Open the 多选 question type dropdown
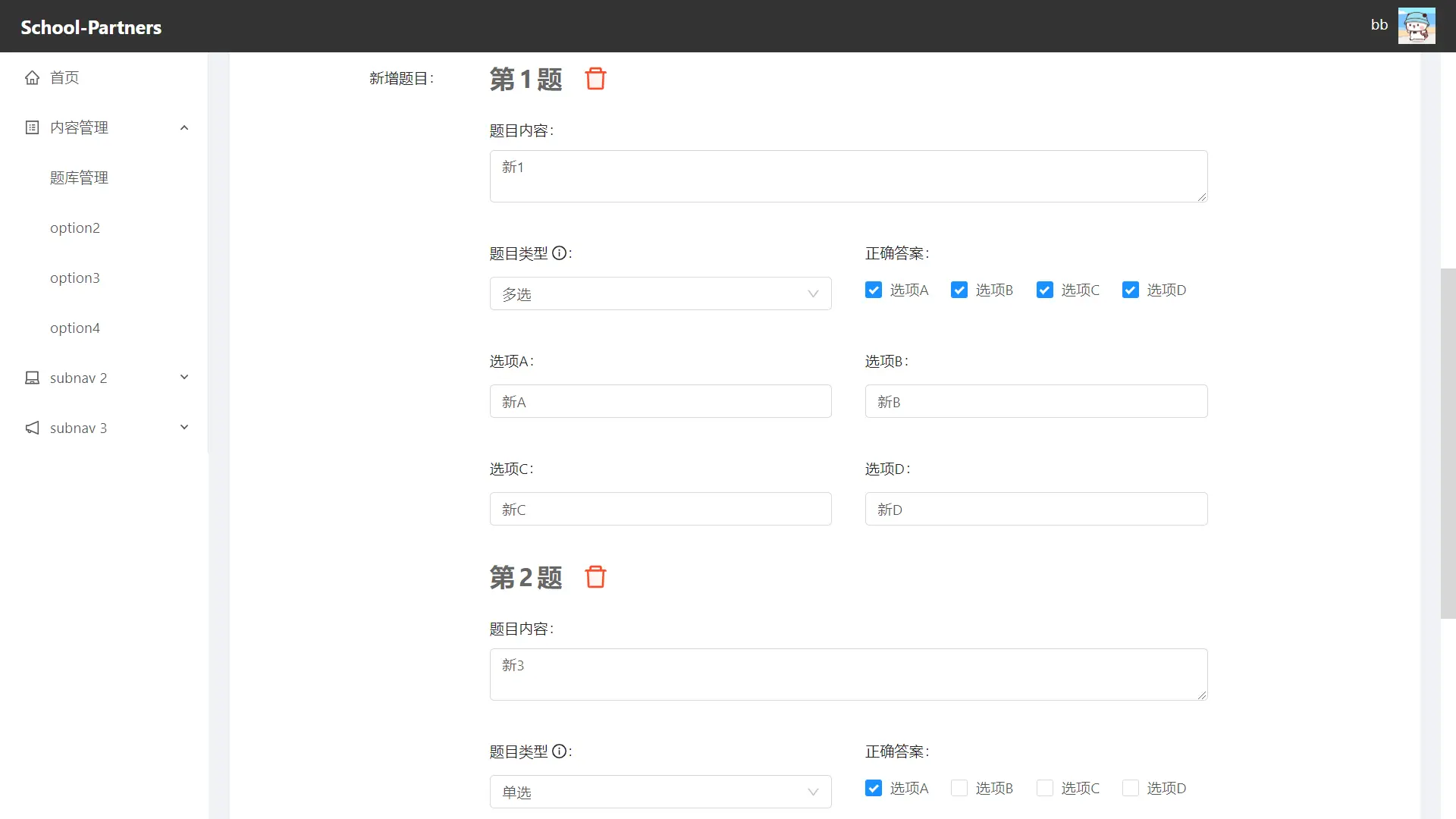 click(x=660, y=293)
